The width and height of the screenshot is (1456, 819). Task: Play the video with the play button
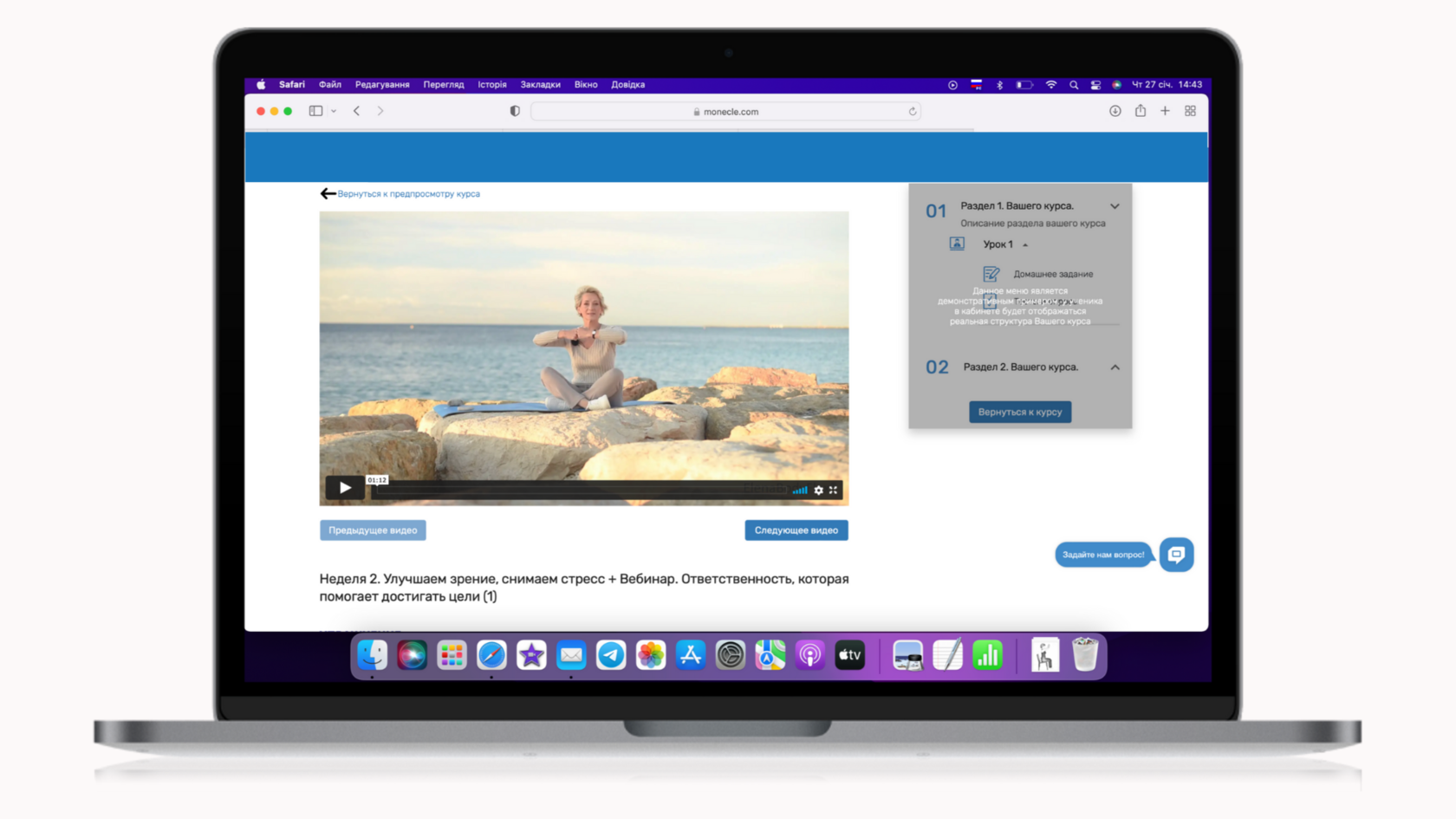pyautogui.click(x=344, y=488)
